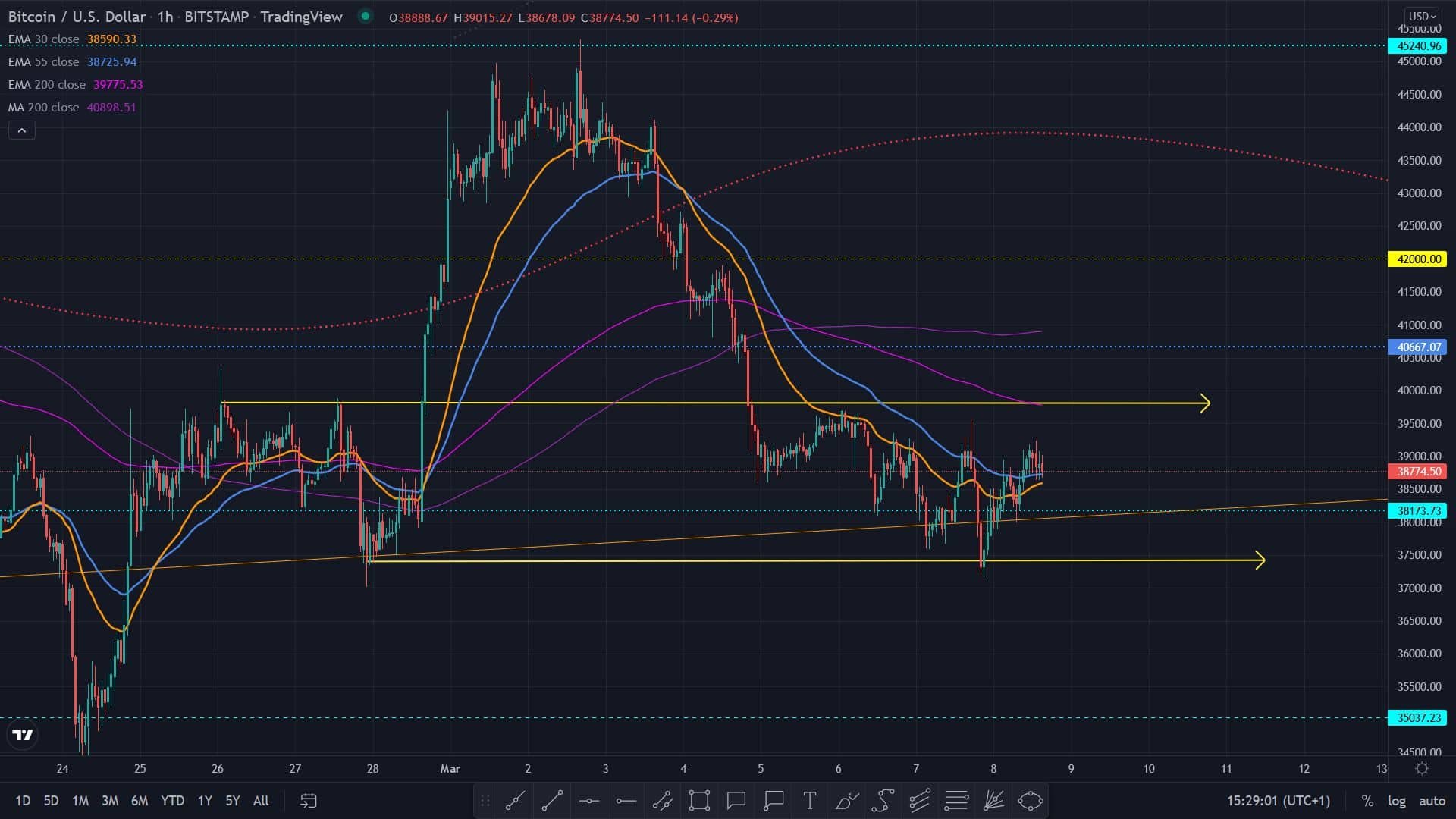Select the text tool
The height and width of the screenshot is (819, 1456).
(810, 800)
